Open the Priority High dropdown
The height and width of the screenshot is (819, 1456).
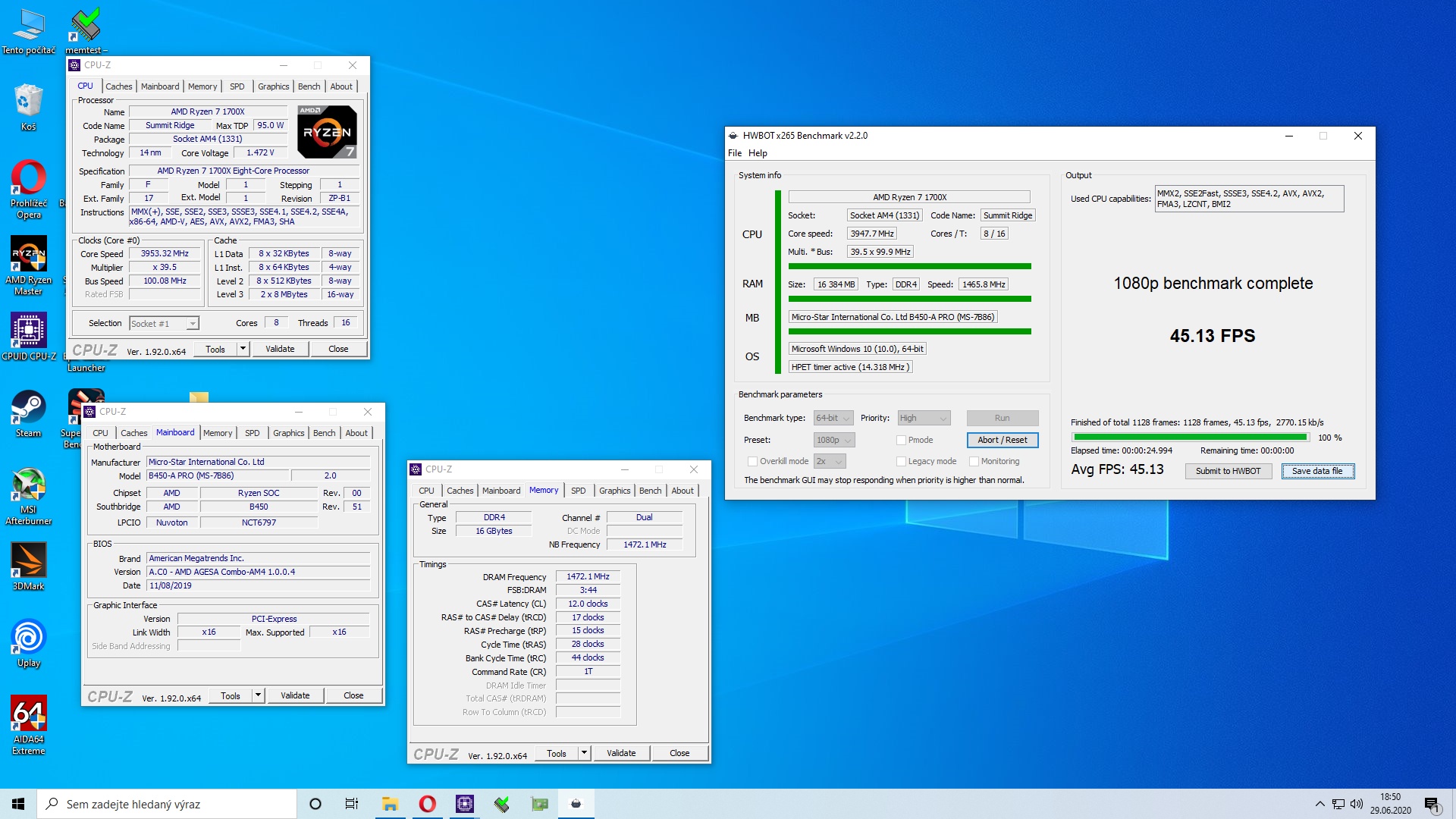tap(923, 418)
